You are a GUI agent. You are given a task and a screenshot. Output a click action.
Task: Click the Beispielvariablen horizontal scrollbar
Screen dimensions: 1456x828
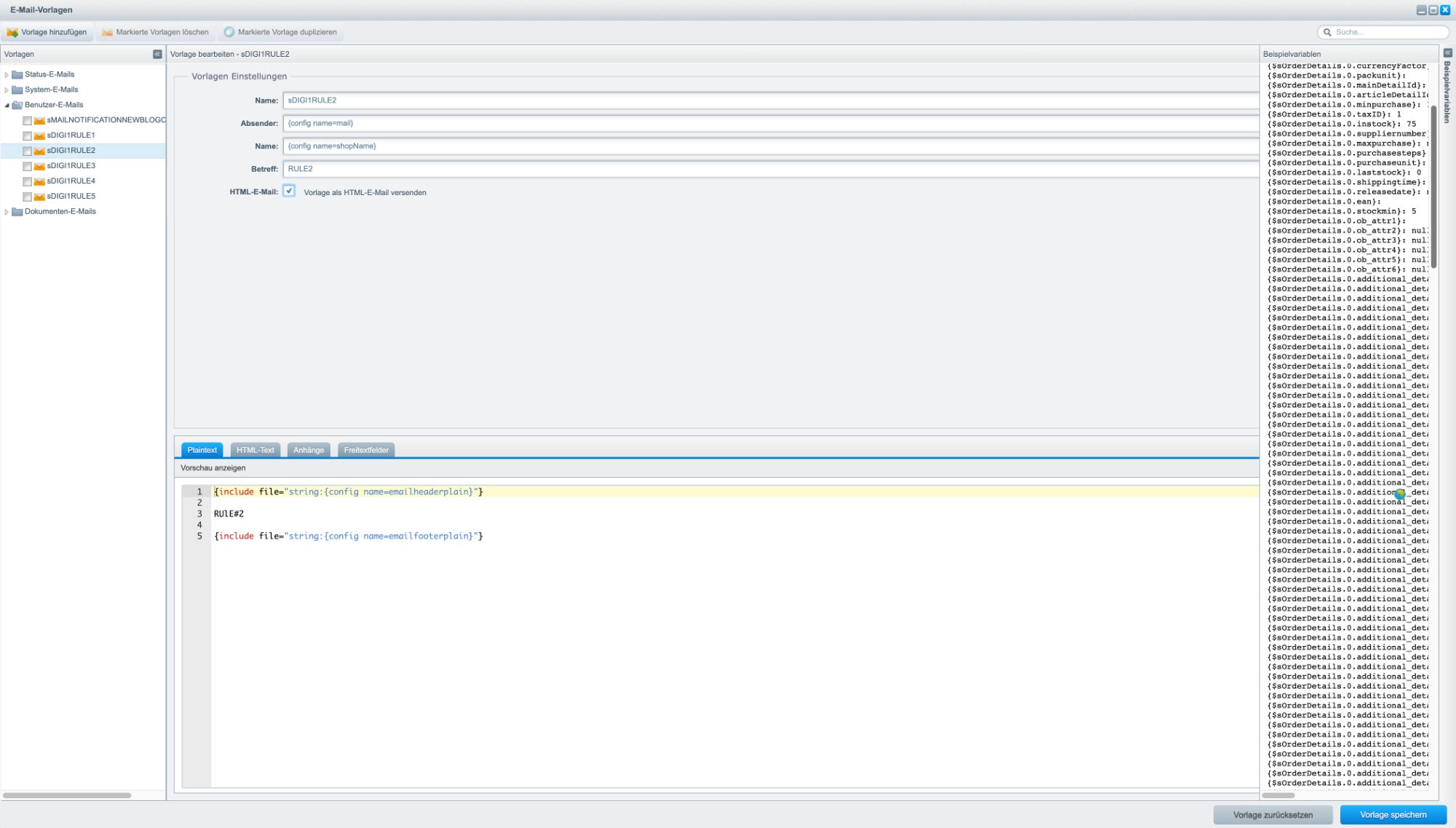[1278, 795]
